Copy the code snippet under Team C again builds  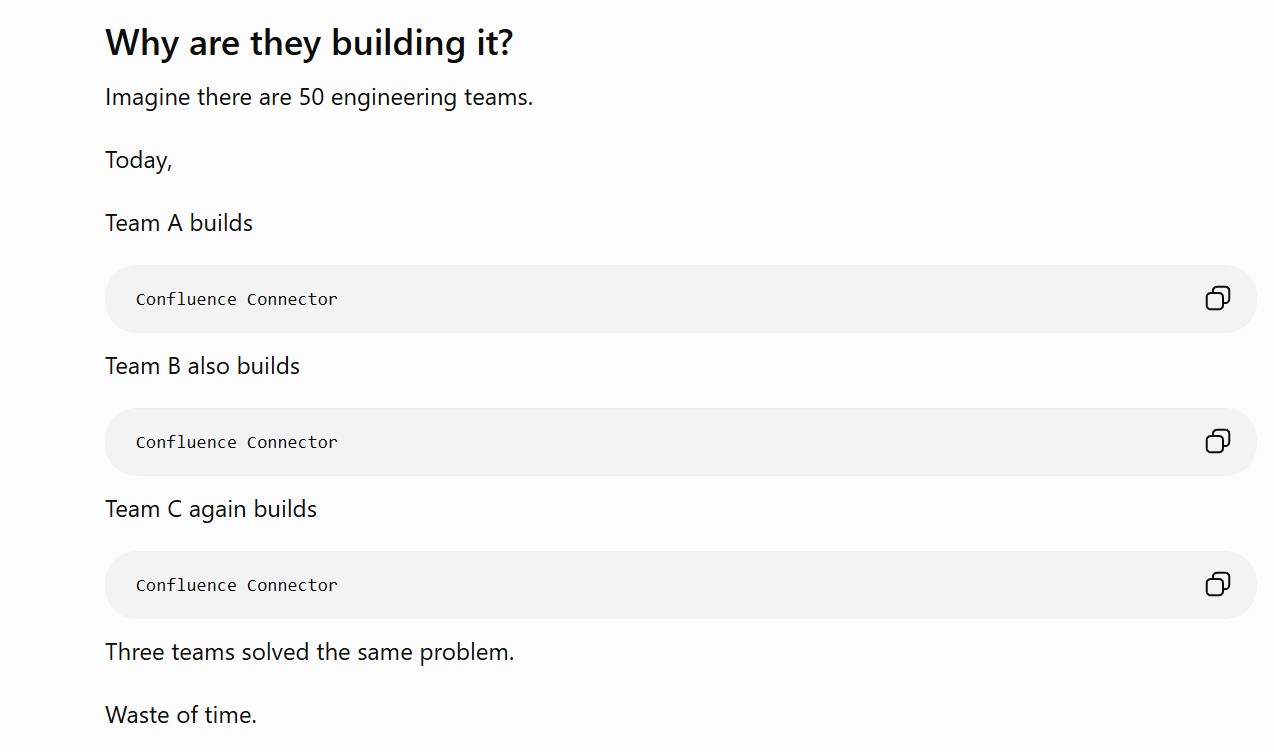coord(1217,584)
